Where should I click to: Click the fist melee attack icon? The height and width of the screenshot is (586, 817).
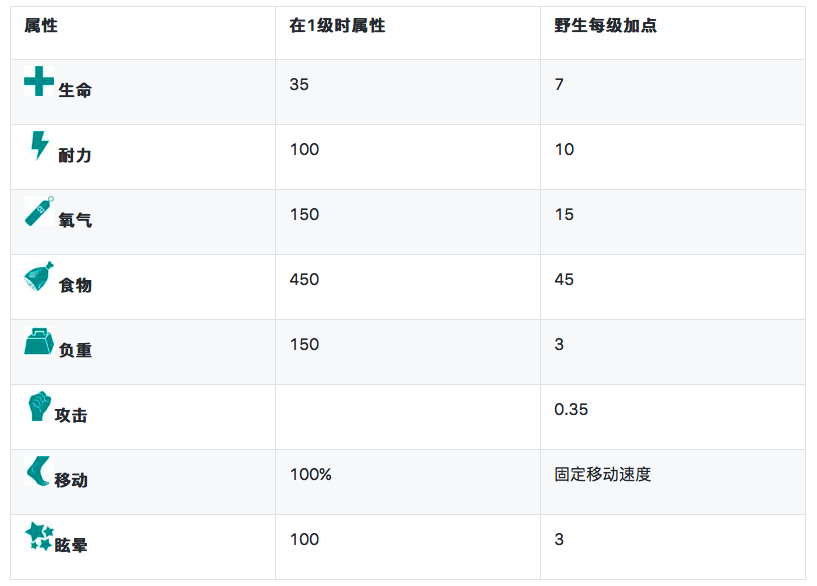(x=38, y=406)
